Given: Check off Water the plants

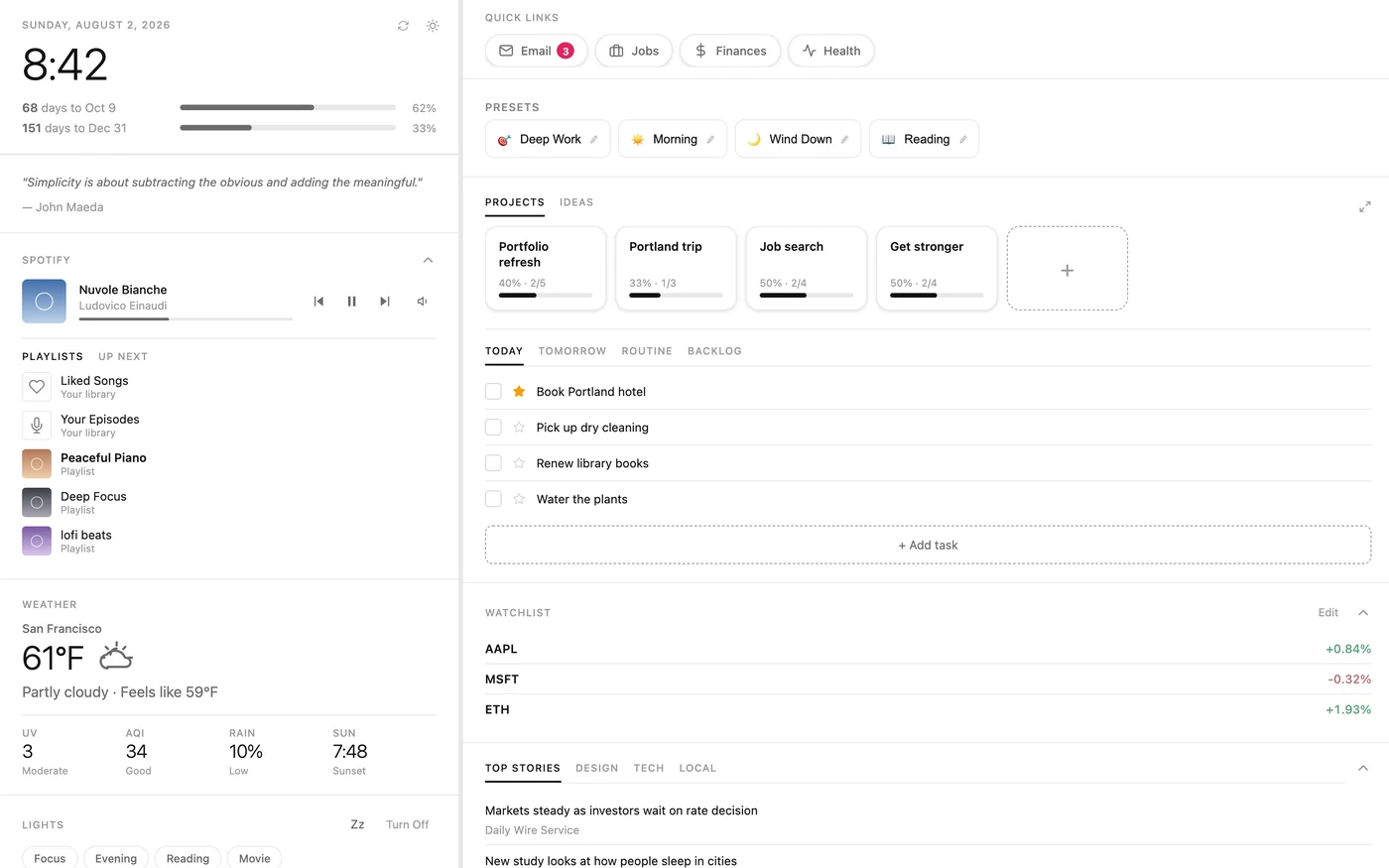Looking at the screenshot, I should (493, 499).
